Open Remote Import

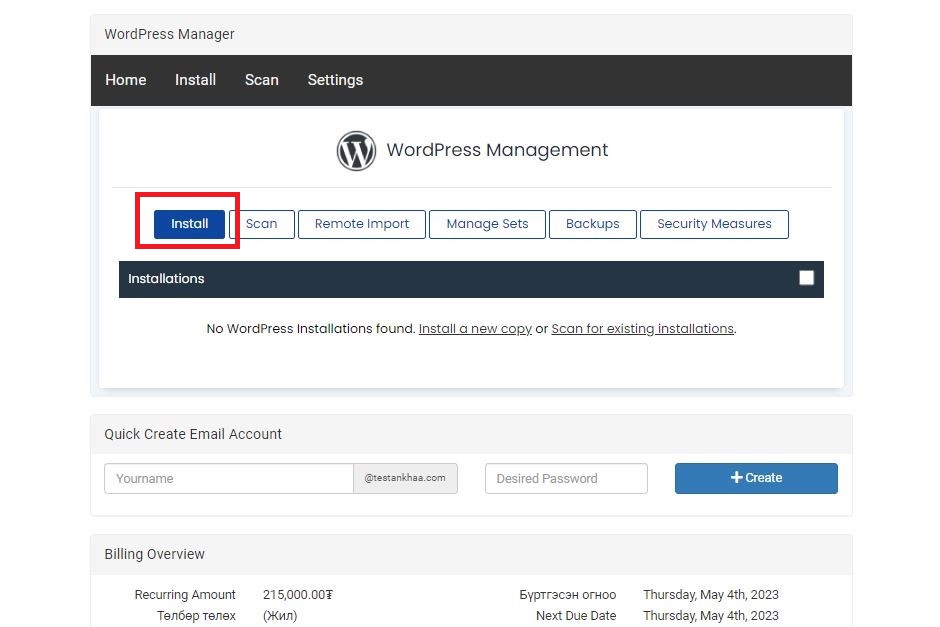(x=361, y=224)
